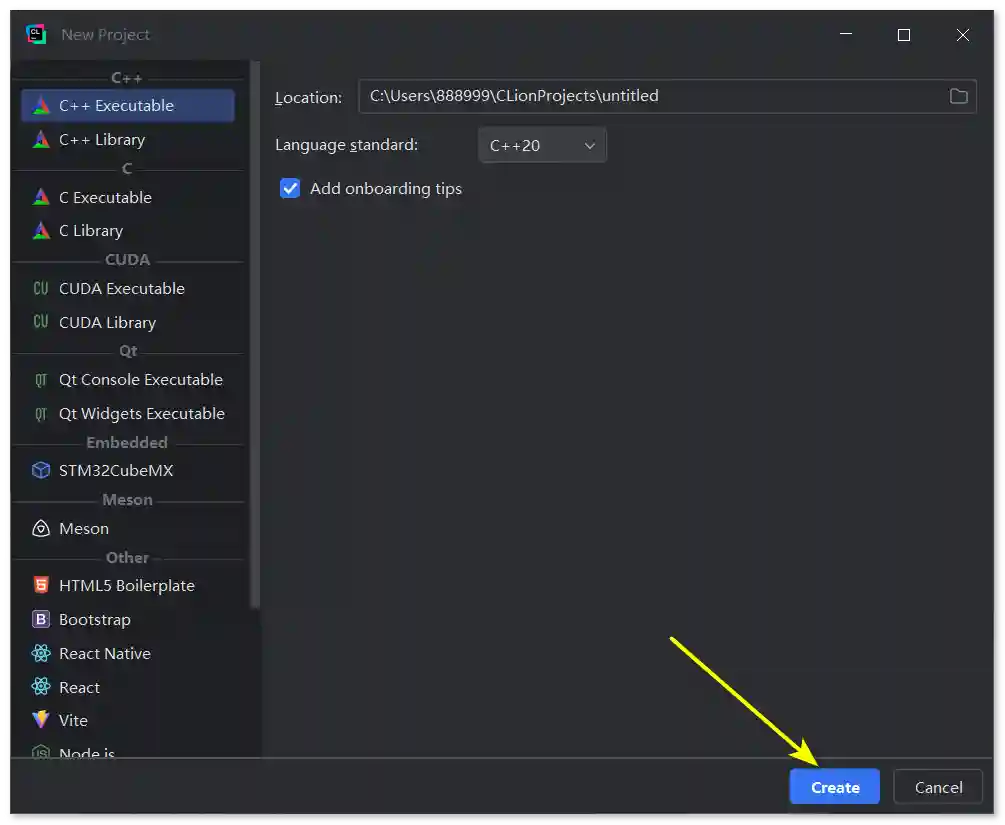
Task: Select the CUDA Executable icon
Action: (41, 289)
